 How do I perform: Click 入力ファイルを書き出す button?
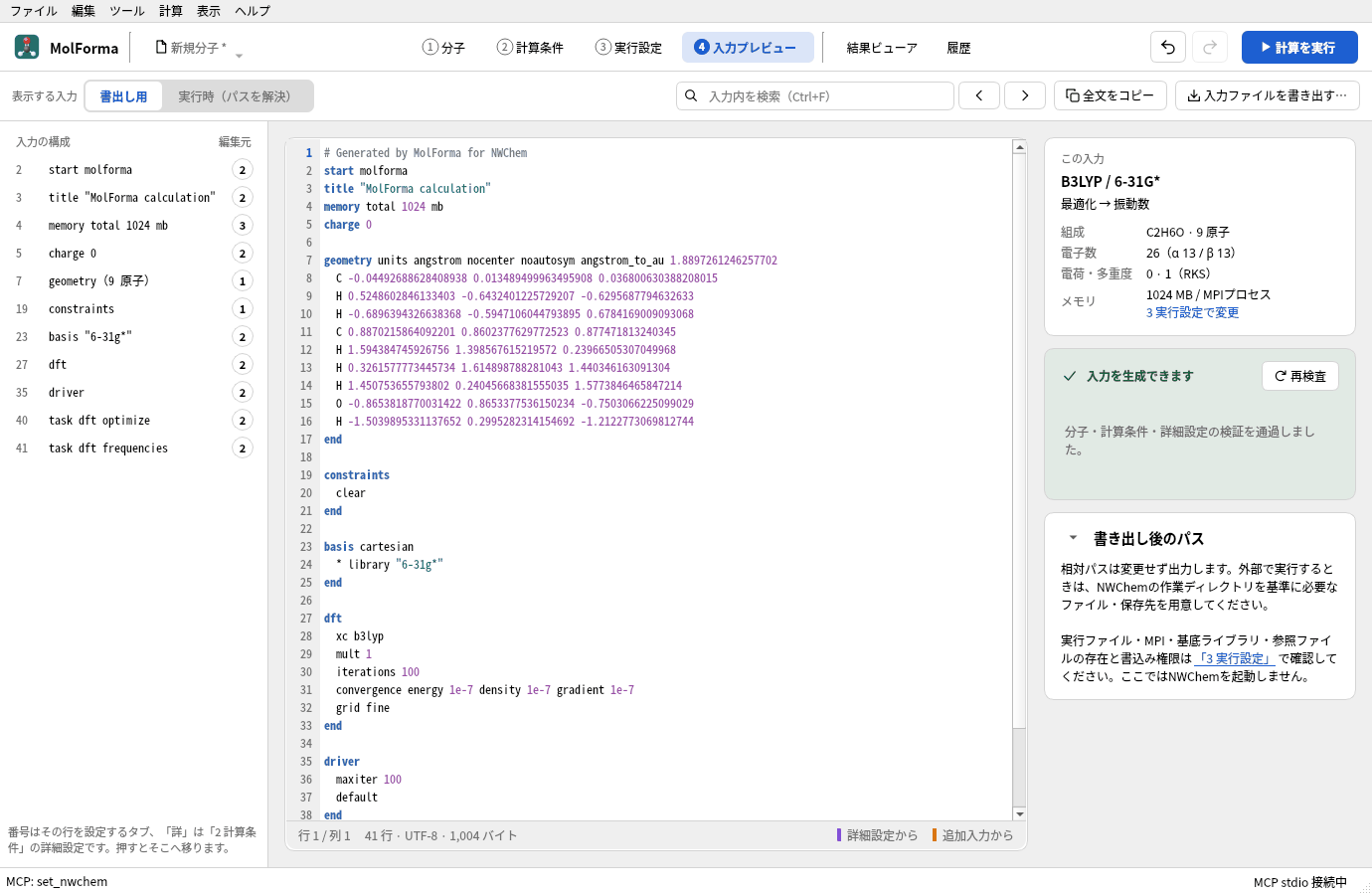coord(1268,95)
